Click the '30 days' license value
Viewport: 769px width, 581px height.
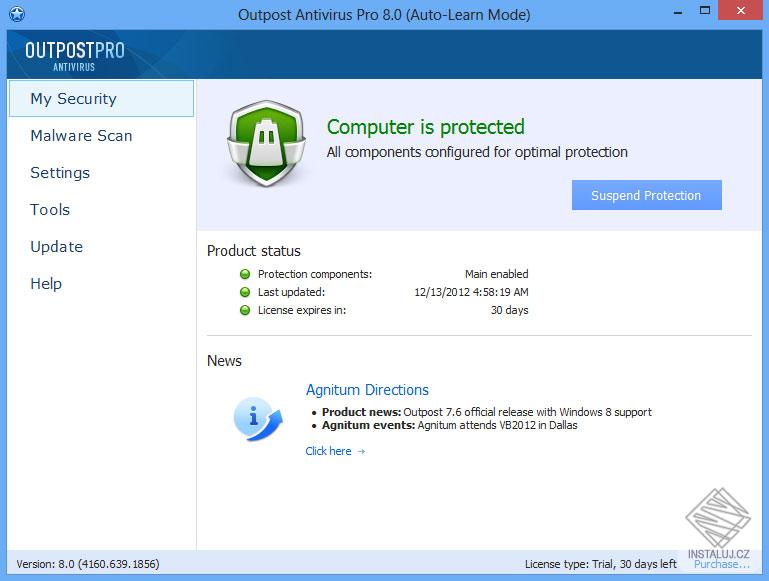510,310
